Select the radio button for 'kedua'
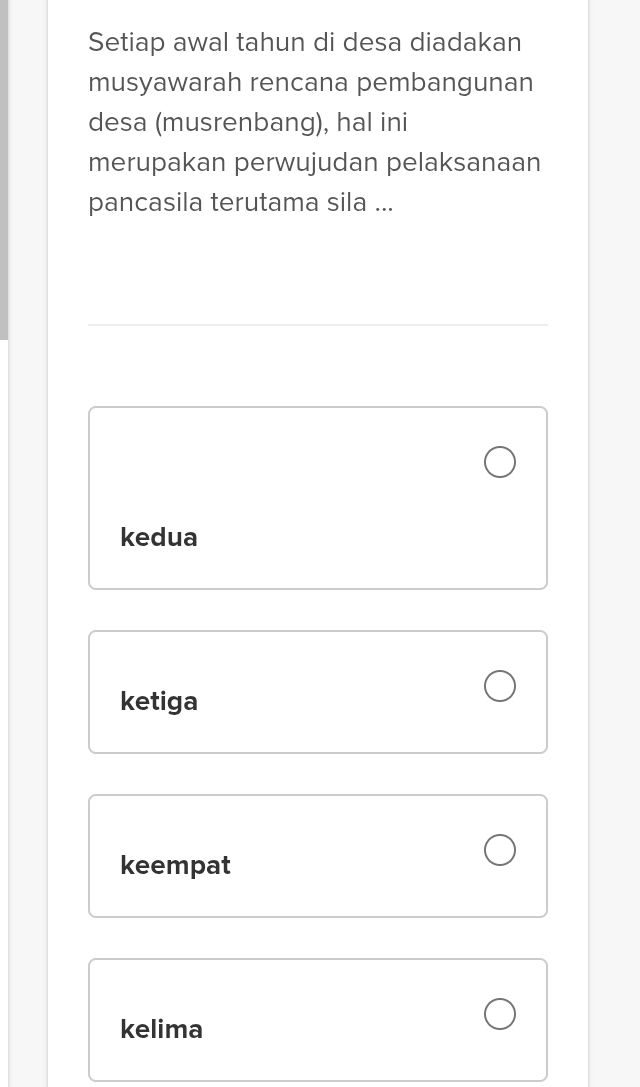 (500, 462)
